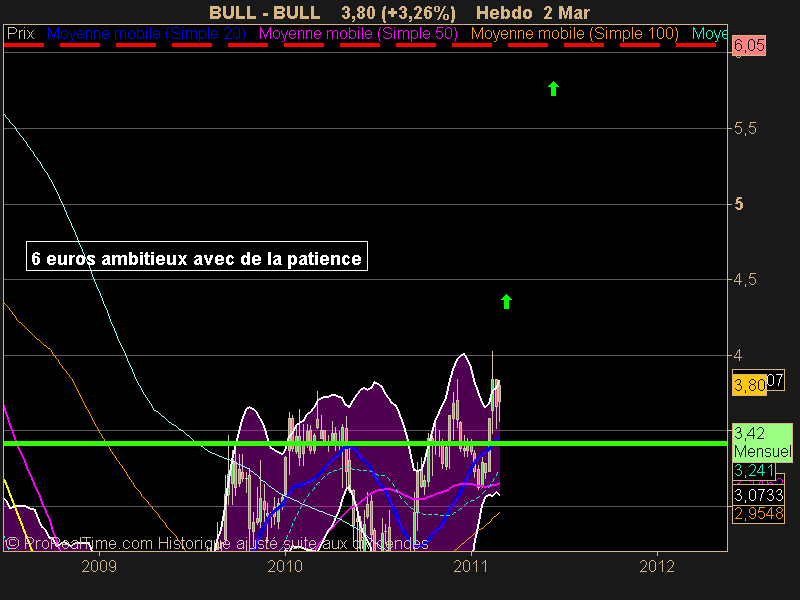
Task: Select the orange '3,80' current price label
Action: click(x=749, y=385)
